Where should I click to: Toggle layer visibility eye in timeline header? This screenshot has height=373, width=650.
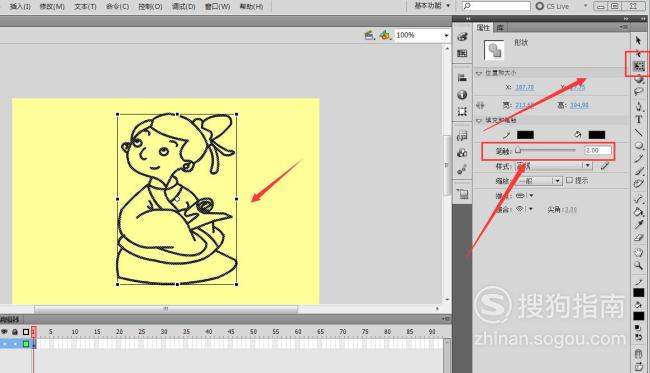5,332
